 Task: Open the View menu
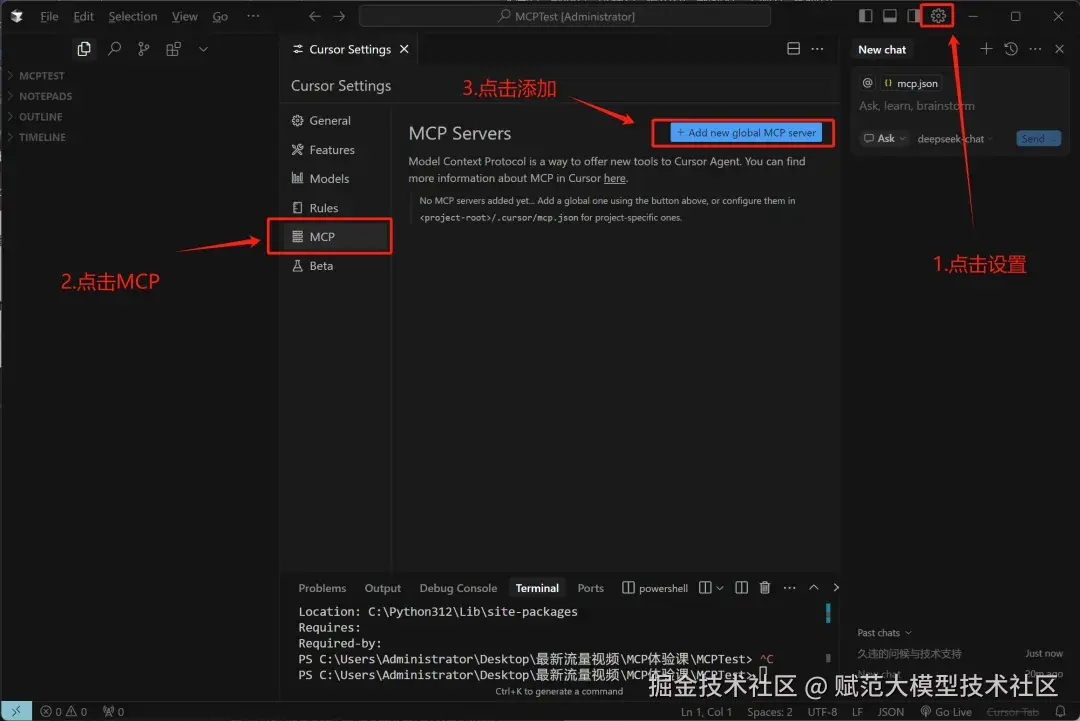[x=185, y=16]
